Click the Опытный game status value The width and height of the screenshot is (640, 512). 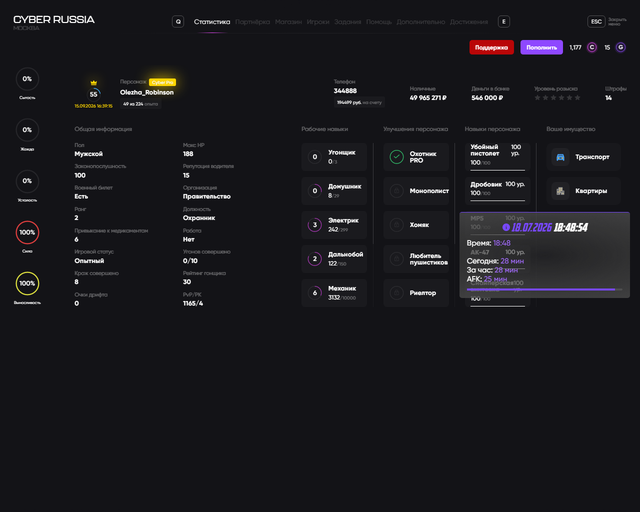click(89, 261)
